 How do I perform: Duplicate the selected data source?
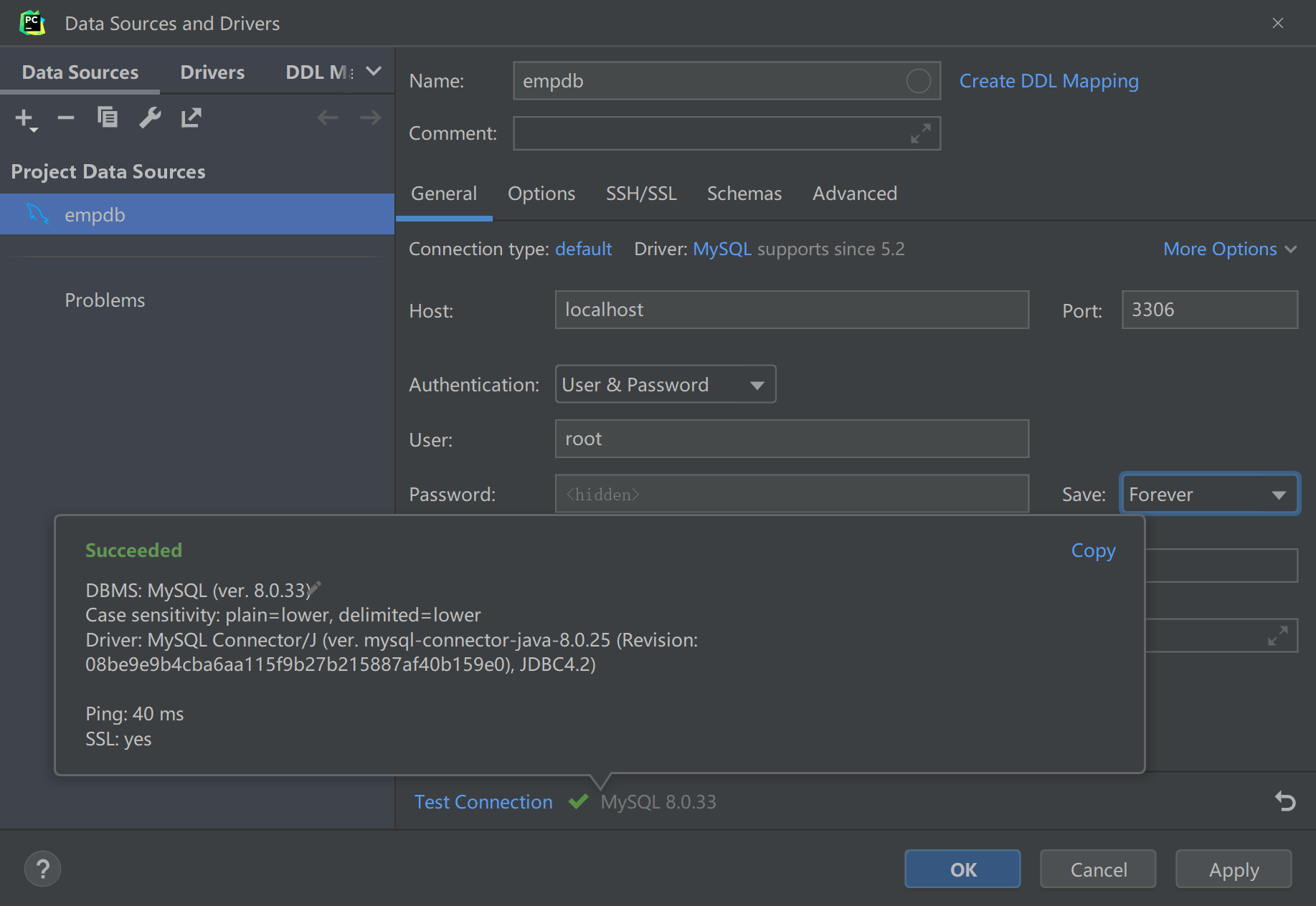pyautogui.click(x=108, y=117)
